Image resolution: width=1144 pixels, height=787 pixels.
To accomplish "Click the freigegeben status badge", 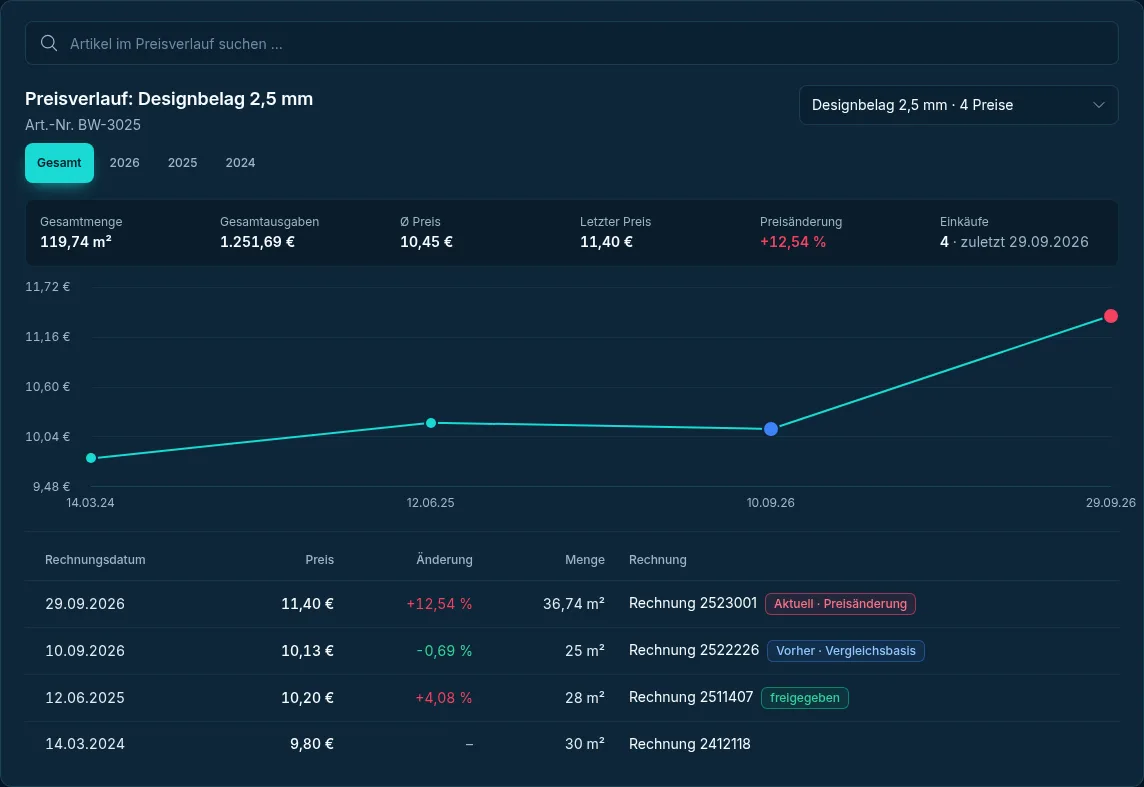I will [x=804, y=698].
